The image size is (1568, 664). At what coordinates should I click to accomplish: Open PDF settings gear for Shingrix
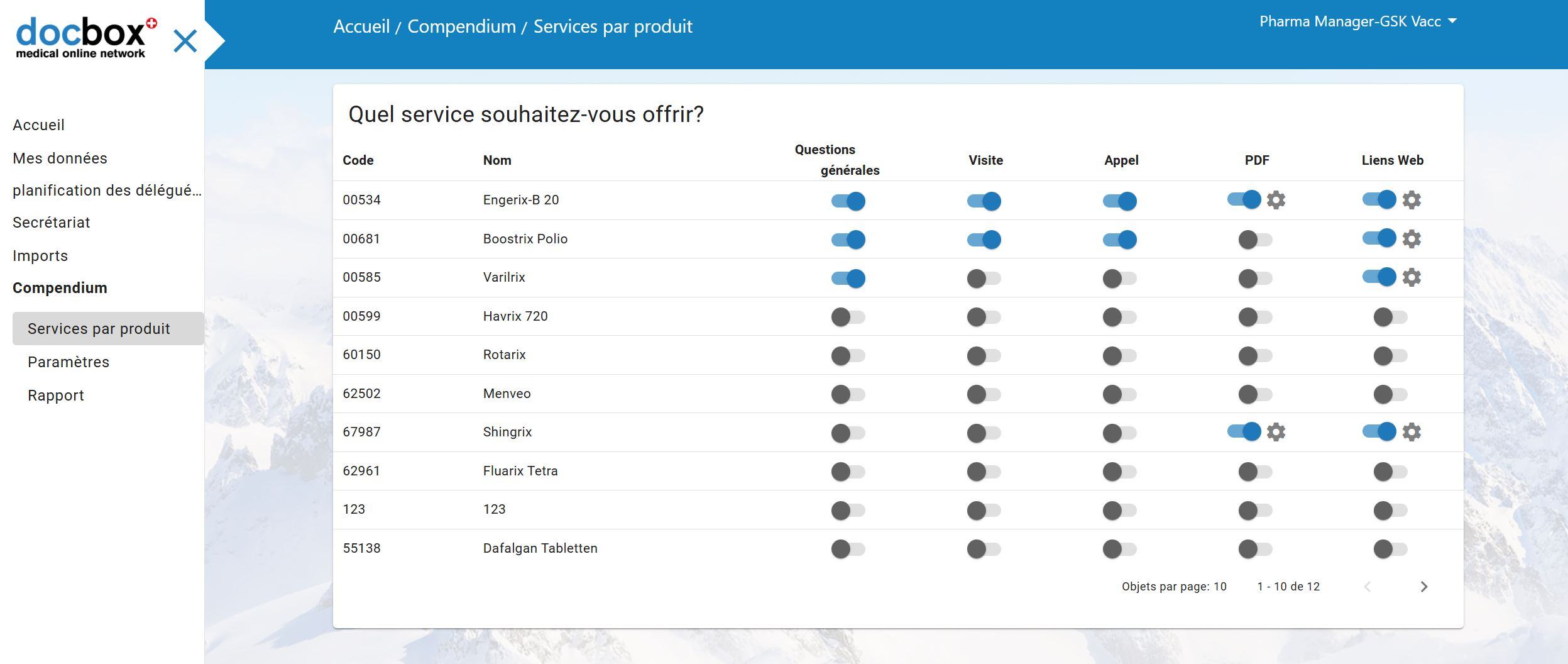click(1276, 432)
